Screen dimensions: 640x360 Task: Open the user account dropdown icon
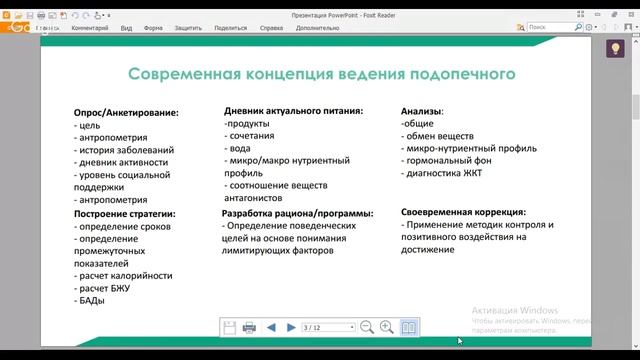[x=630, y=27]
